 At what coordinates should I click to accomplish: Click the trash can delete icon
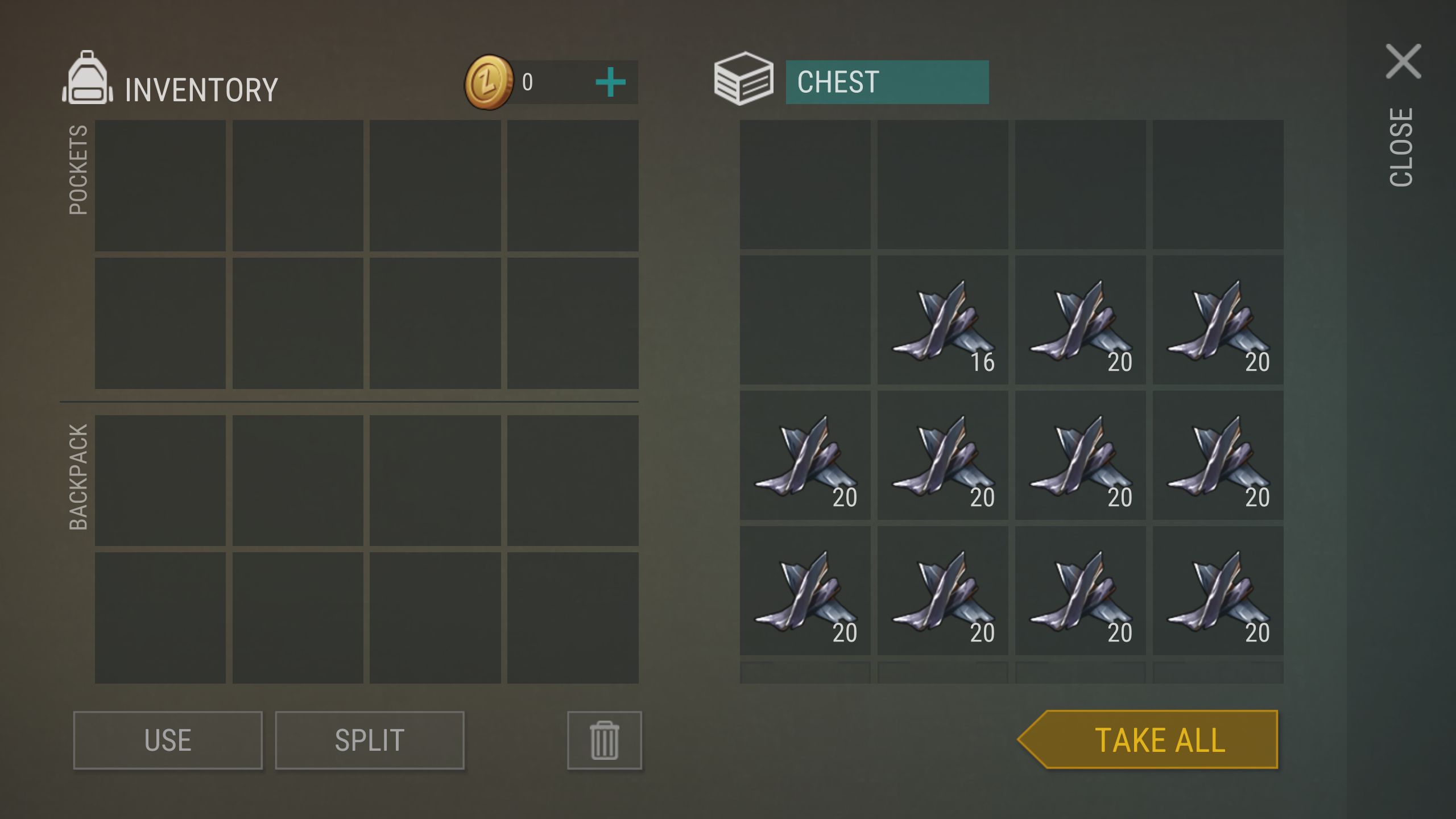coord(604,740)
